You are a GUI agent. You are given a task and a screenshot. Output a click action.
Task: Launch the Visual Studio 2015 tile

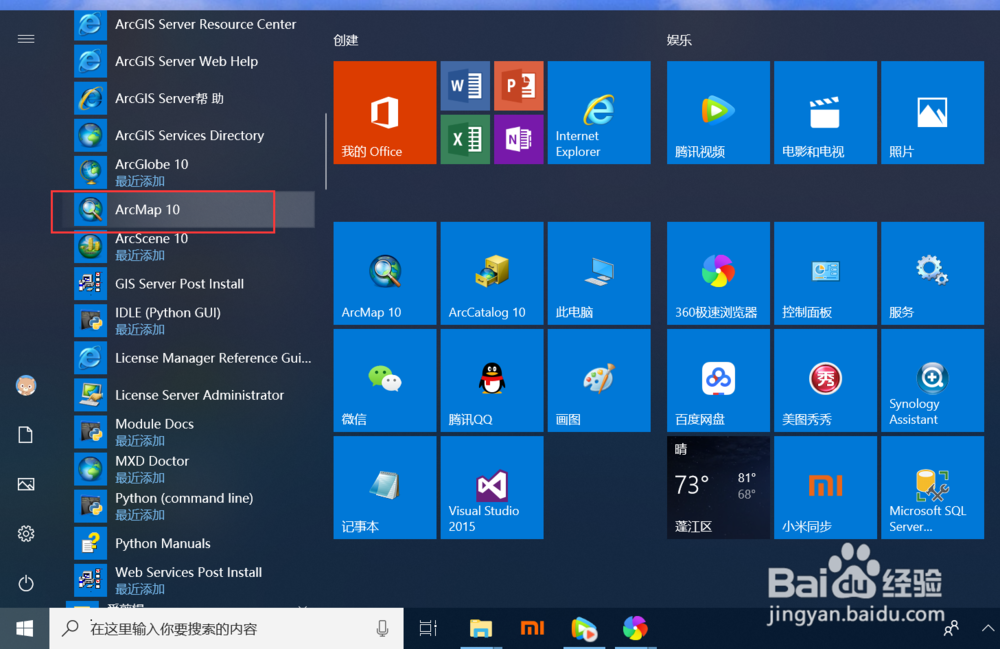coord(492,488)
